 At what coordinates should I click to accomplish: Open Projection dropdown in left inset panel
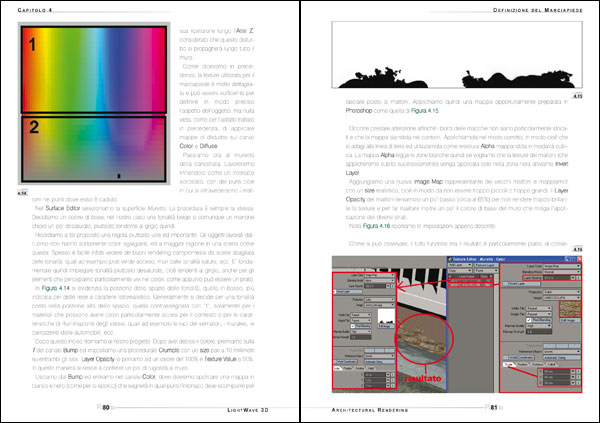click(x=380, y=300)
